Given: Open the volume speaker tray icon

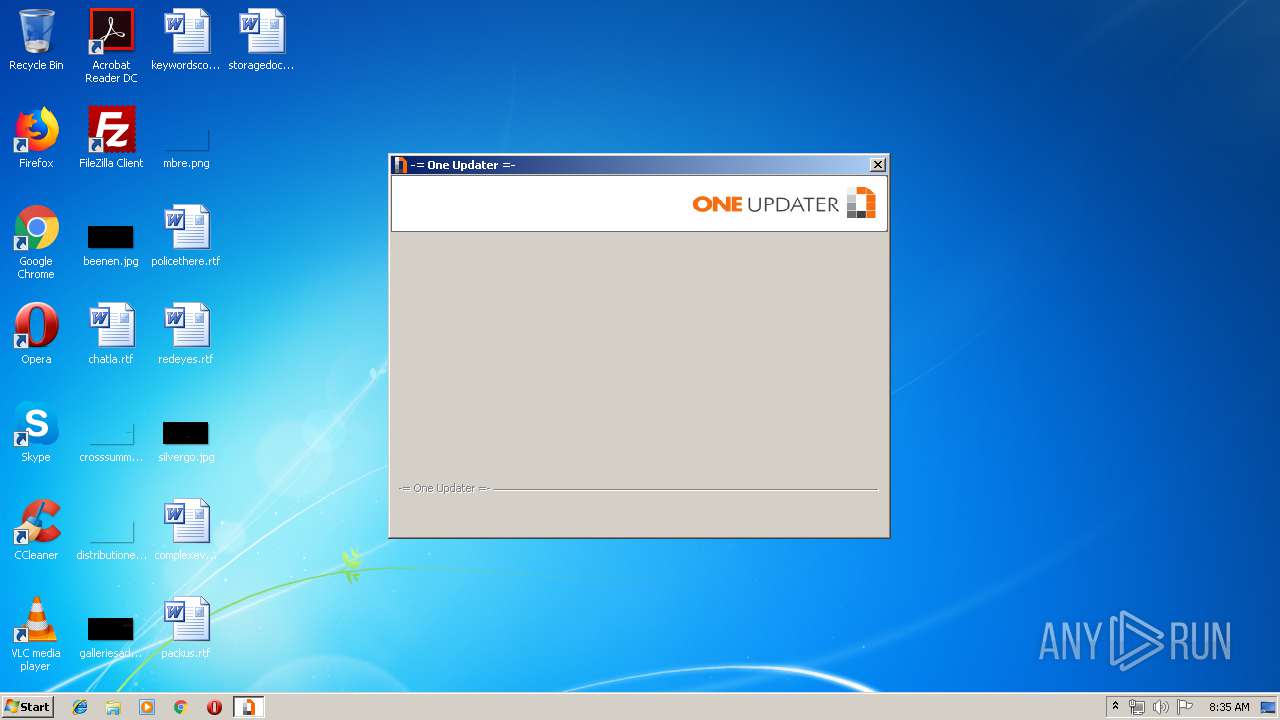Looking at the screenshot, I should coord(1161,707).
